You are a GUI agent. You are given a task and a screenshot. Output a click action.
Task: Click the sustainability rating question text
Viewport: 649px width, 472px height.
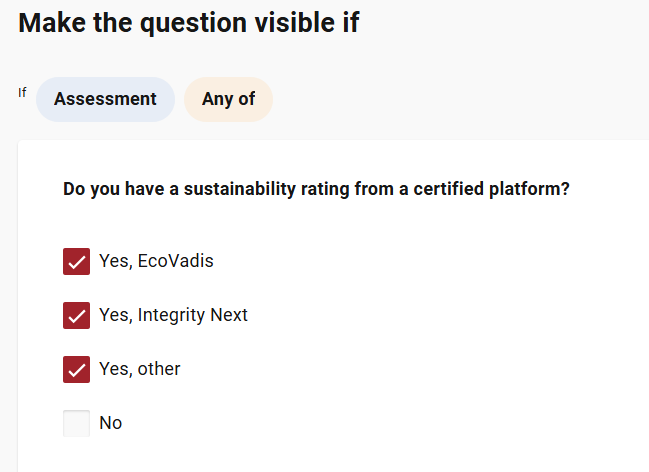[x=316, y=188]
